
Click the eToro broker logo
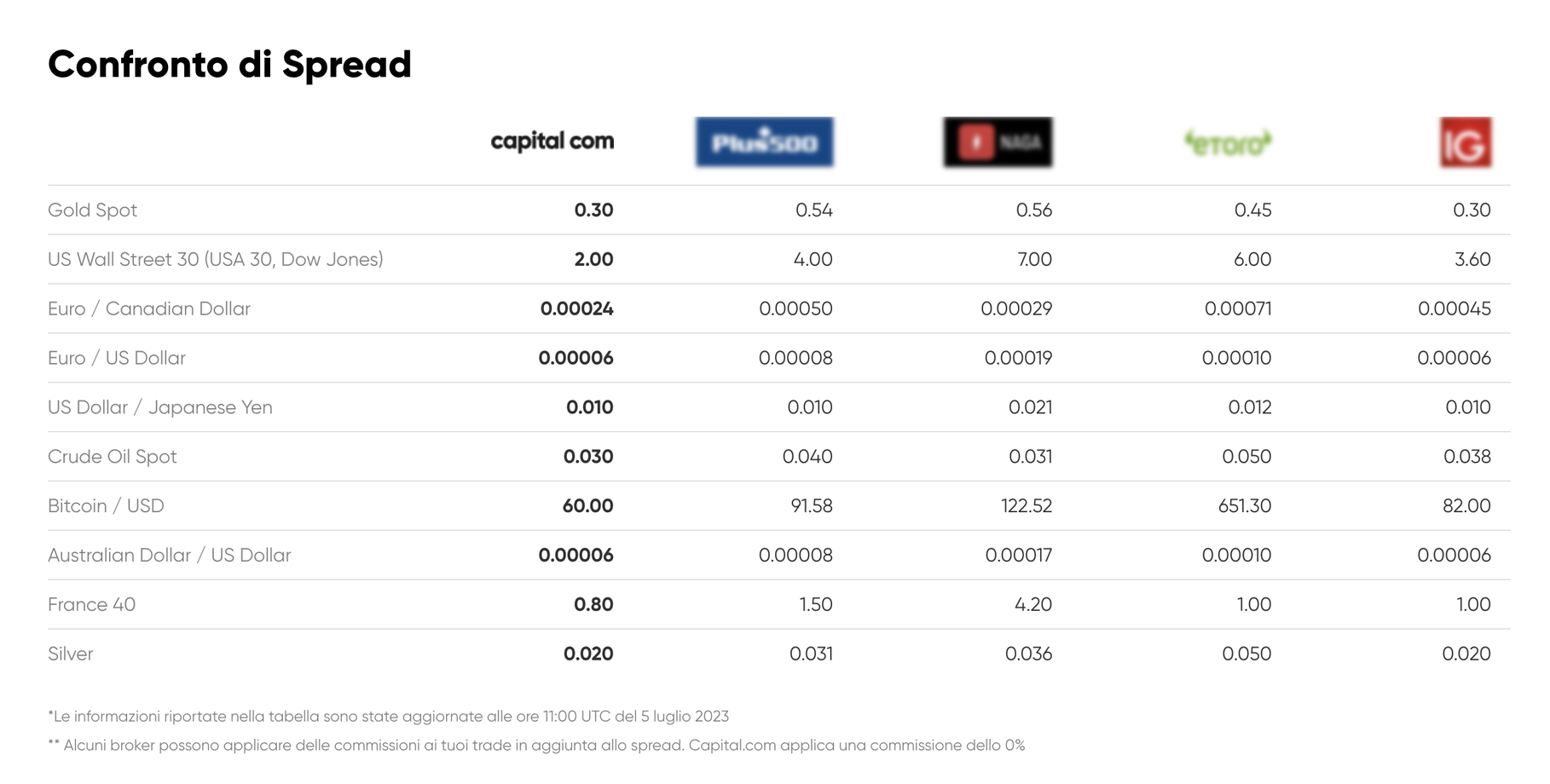[1228, 143]
